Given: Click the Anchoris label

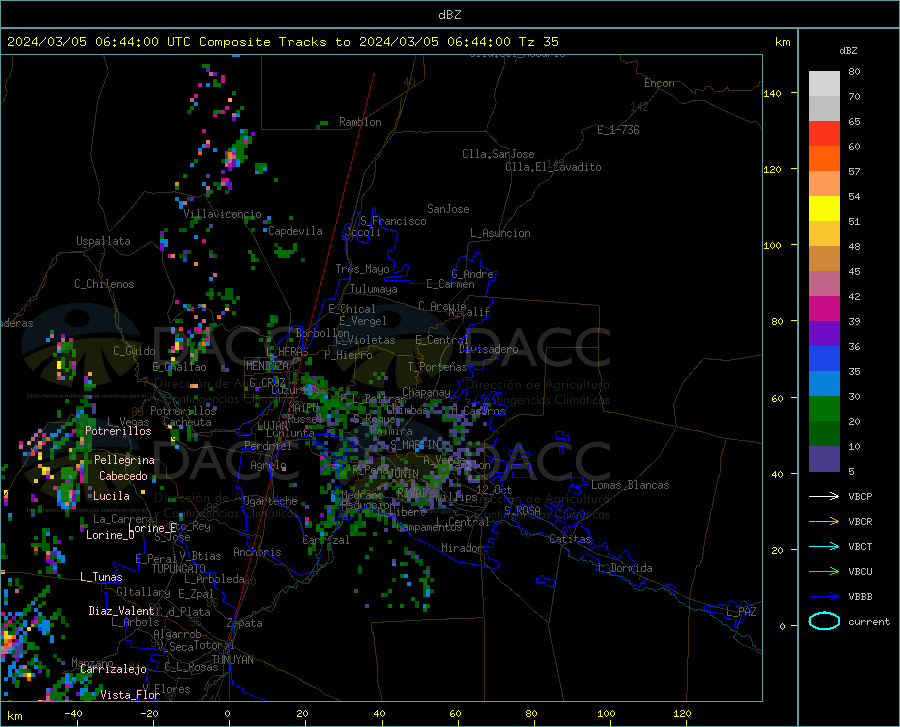Looking at the screenshot, I should tap(257, 552).
